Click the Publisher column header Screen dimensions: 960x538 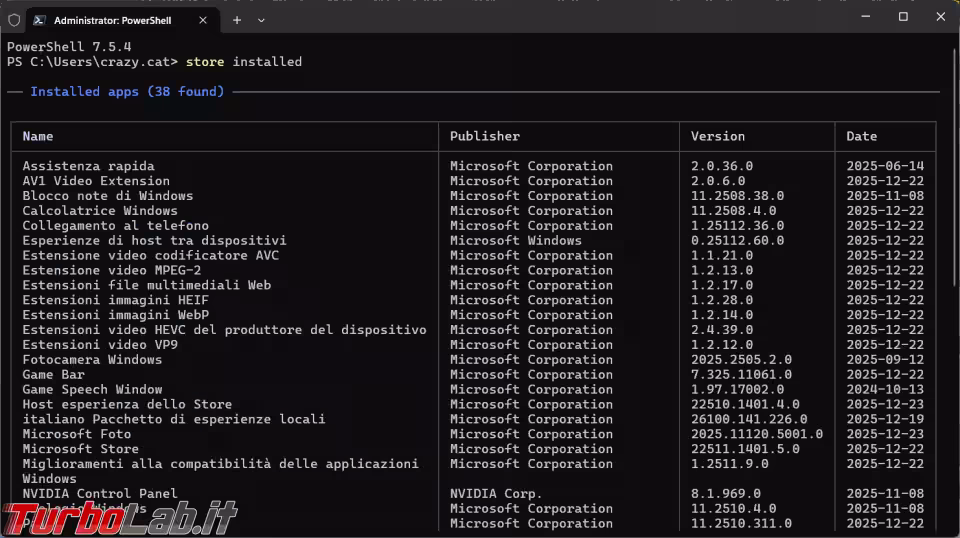click(x=485, y=136)
